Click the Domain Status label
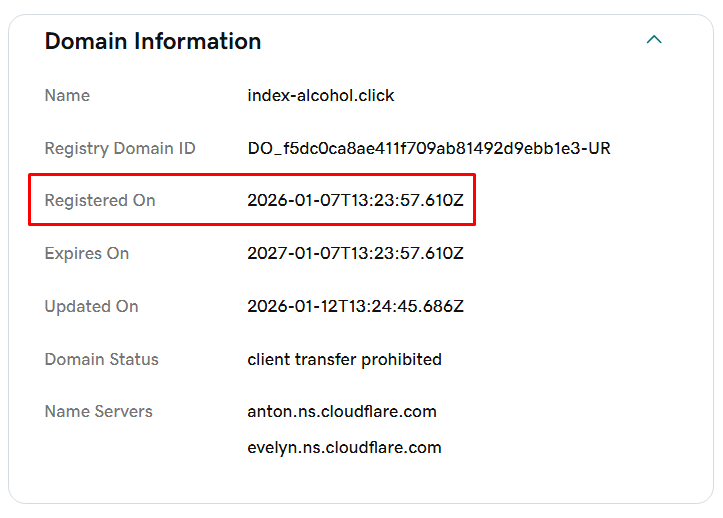This screenshot has height=518, width=723. pos(101,360)
